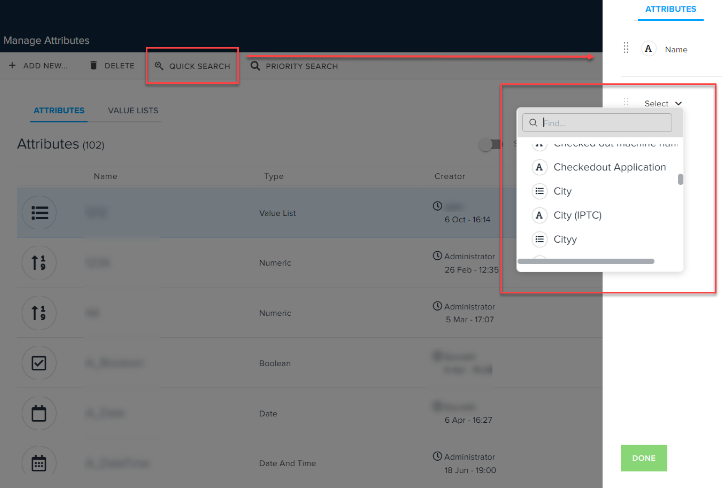Open Priority Search in toolbar
Screen dimensions: 722x495
294,66
